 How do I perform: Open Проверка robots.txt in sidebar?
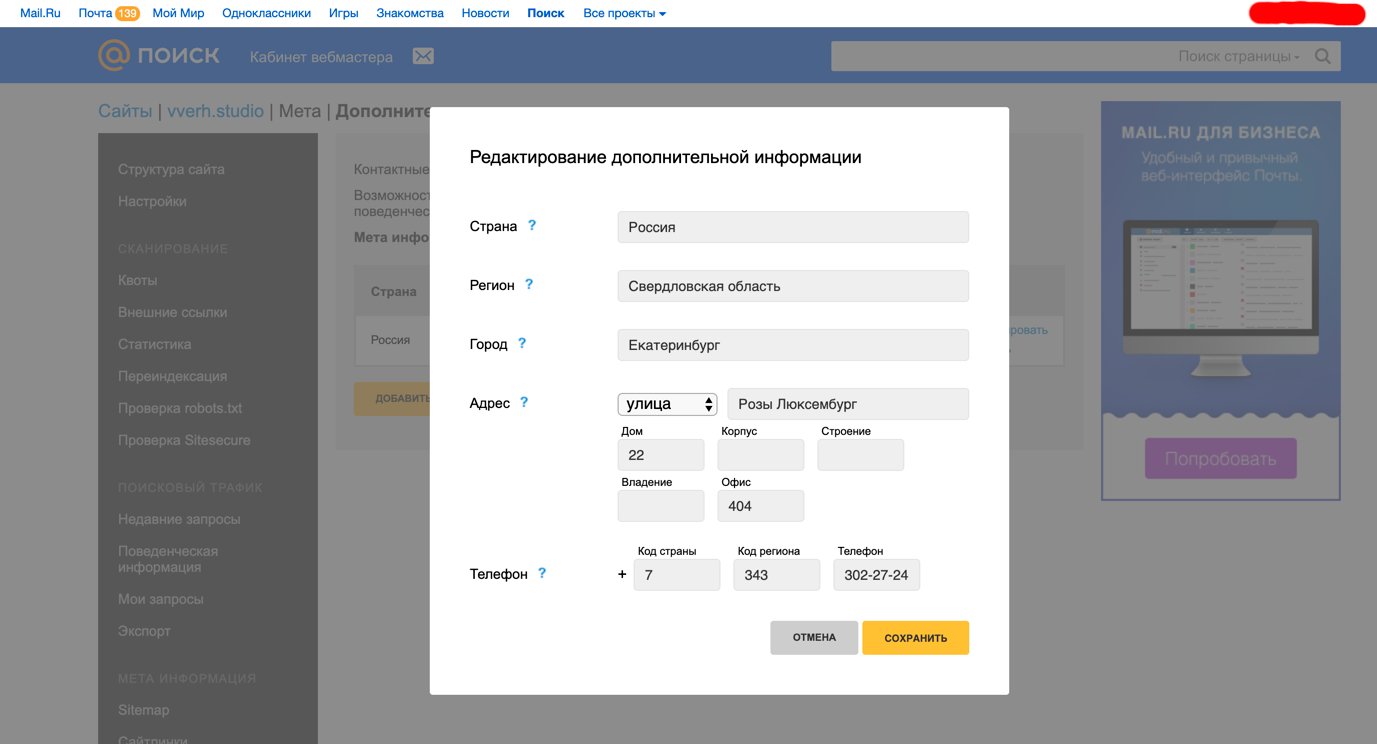(180, 408)
